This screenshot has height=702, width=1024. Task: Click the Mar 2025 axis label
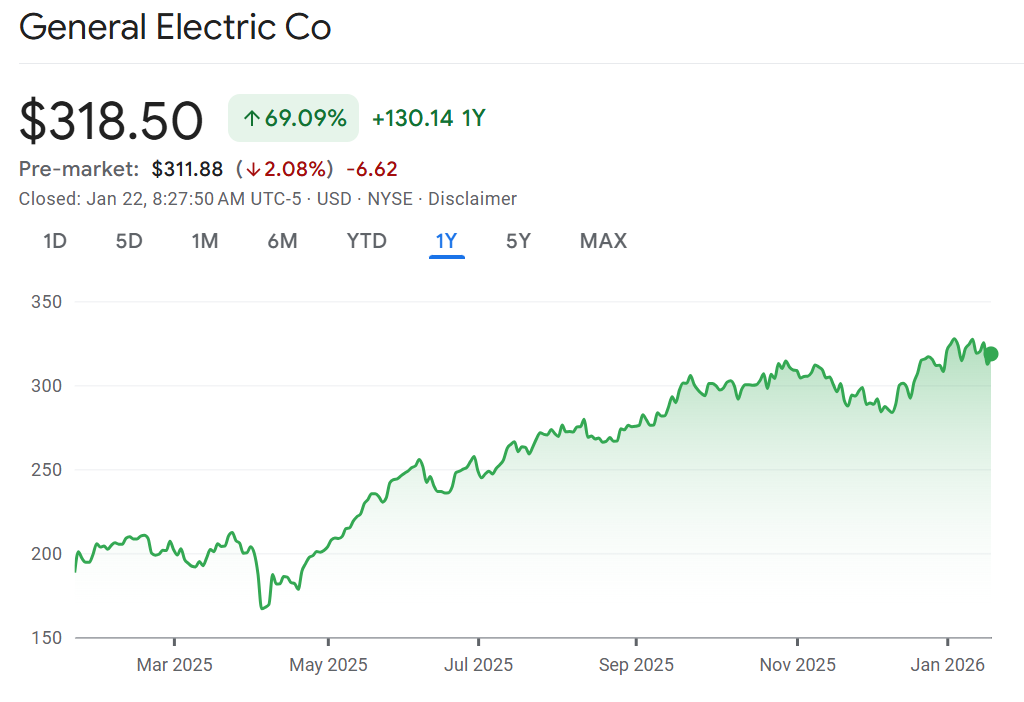tap(174, 665)
